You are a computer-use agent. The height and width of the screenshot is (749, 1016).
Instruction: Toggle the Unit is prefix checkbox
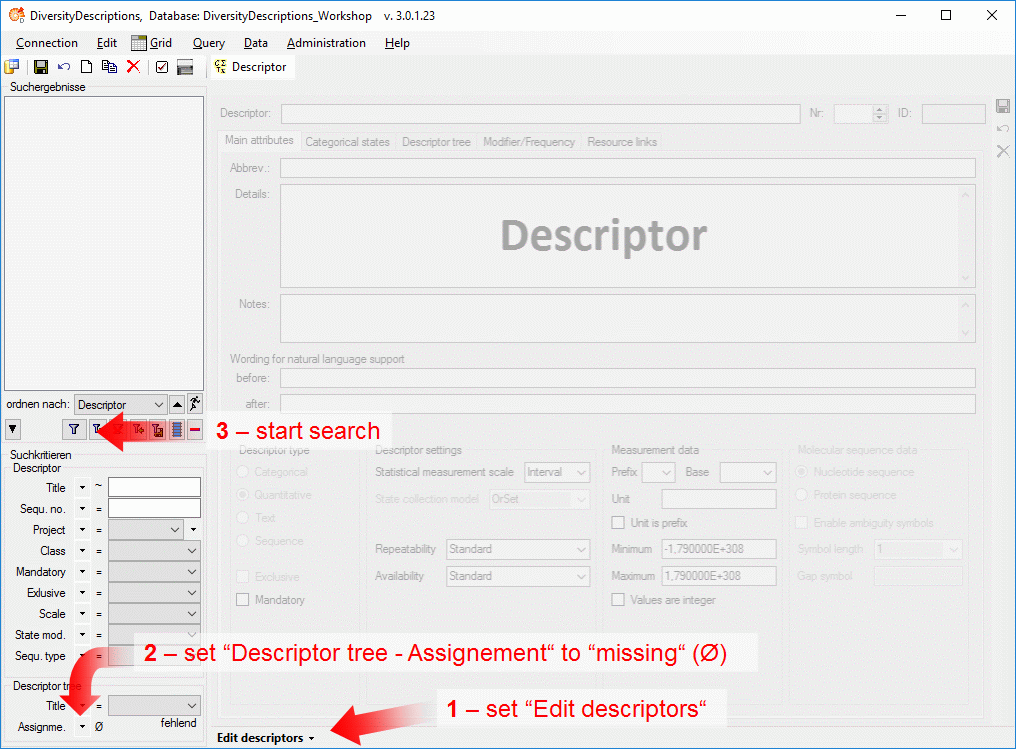(618, 523)
